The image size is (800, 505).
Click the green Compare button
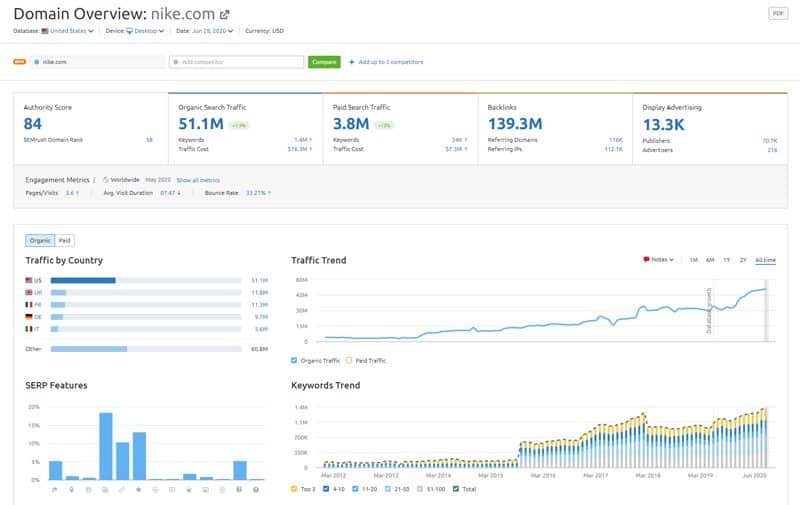[x=324, y=62]
